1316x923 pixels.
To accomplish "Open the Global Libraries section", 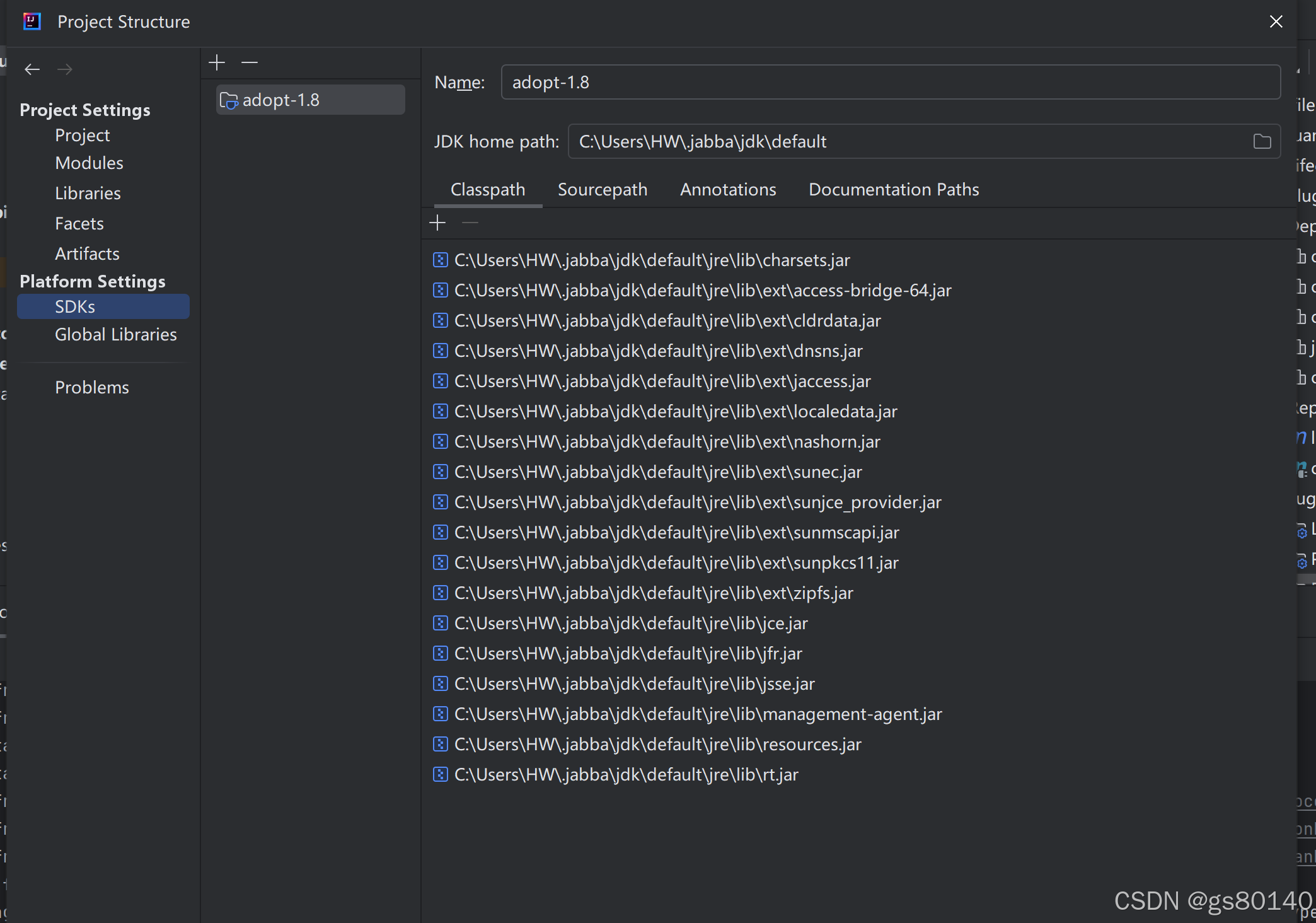I will (115, 335).
